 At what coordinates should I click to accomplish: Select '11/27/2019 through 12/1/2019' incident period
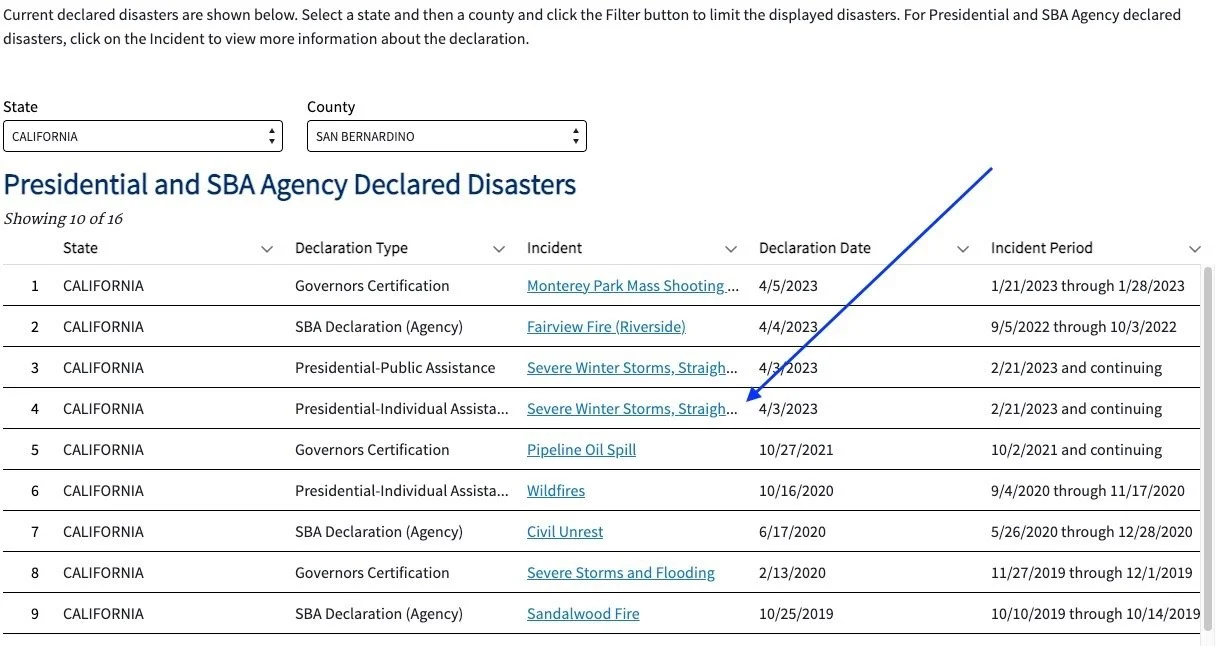tap(1092, 573)
